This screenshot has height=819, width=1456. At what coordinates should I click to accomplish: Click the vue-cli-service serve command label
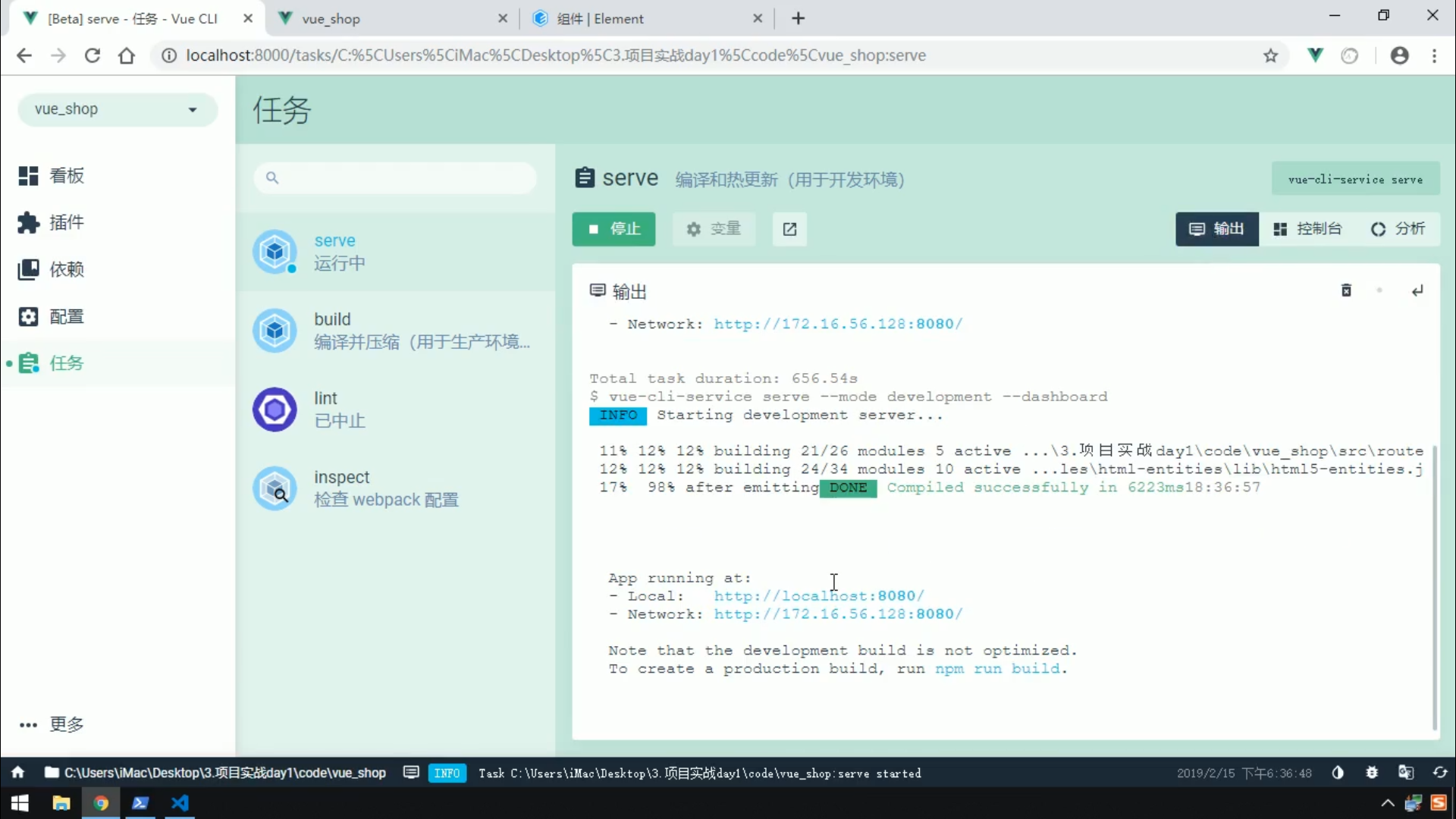1355,180
